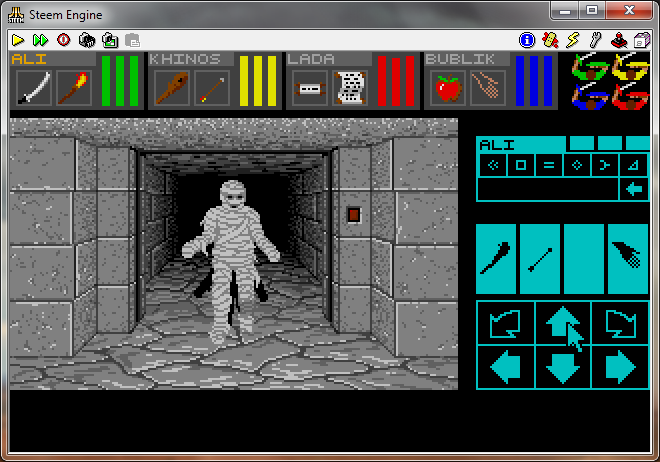Choose the equals-shaped magic rune
The image size is (660, 462).
click(549, 165)
